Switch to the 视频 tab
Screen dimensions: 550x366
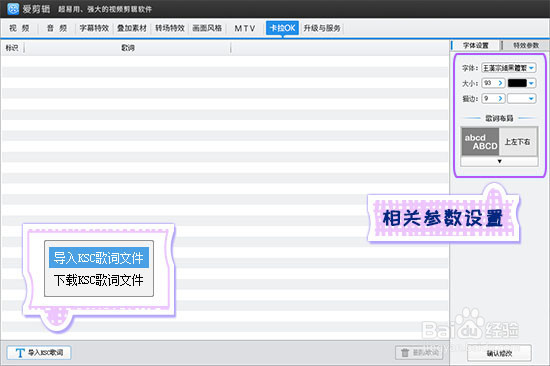19,28
